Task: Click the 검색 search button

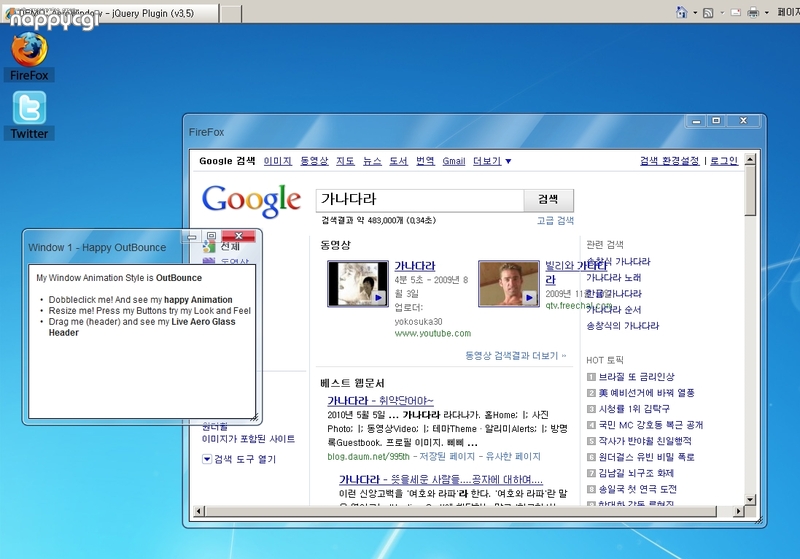Action: tap(548, 199)
